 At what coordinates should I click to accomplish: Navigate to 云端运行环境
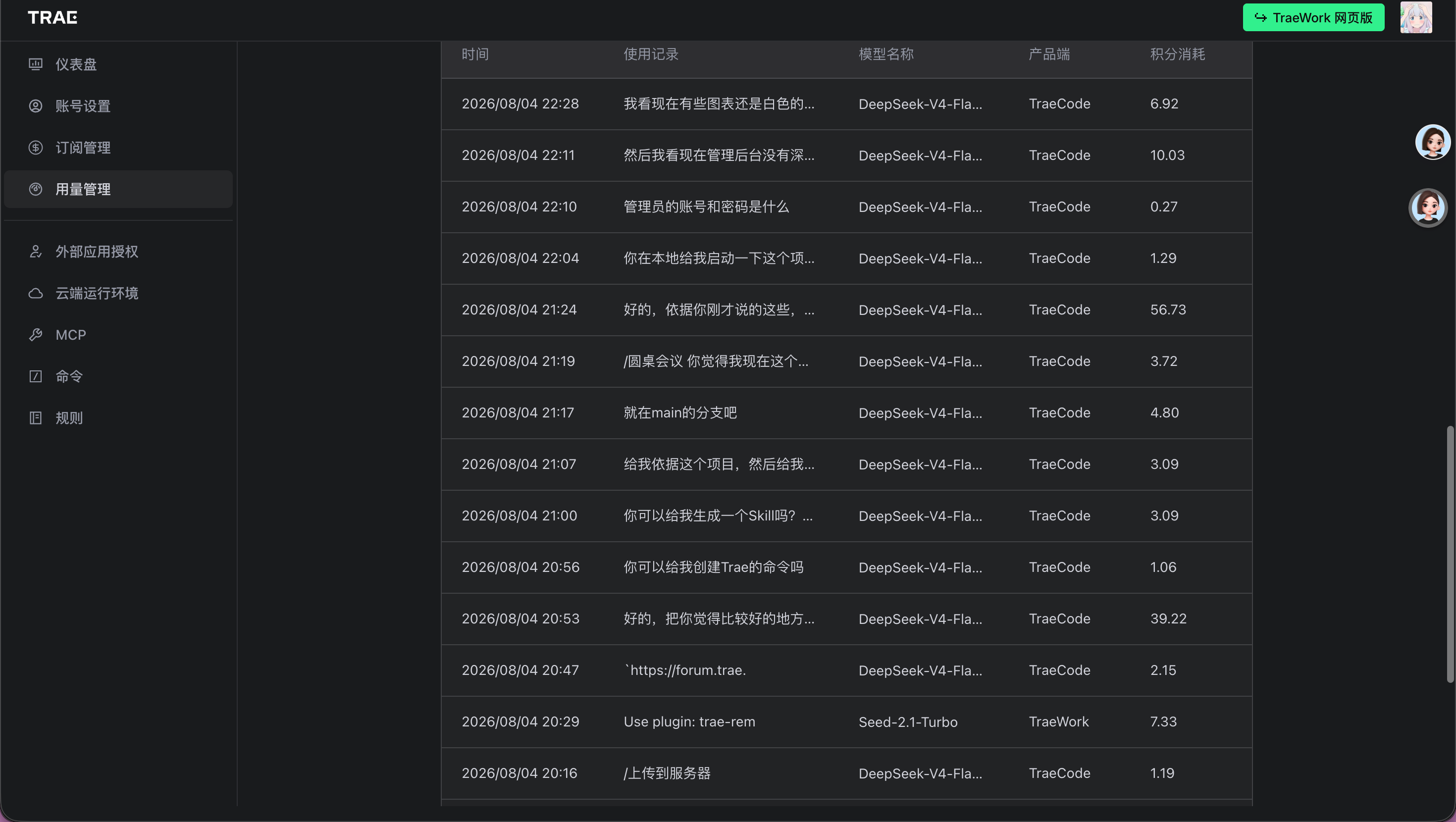[x=118, y=294]
